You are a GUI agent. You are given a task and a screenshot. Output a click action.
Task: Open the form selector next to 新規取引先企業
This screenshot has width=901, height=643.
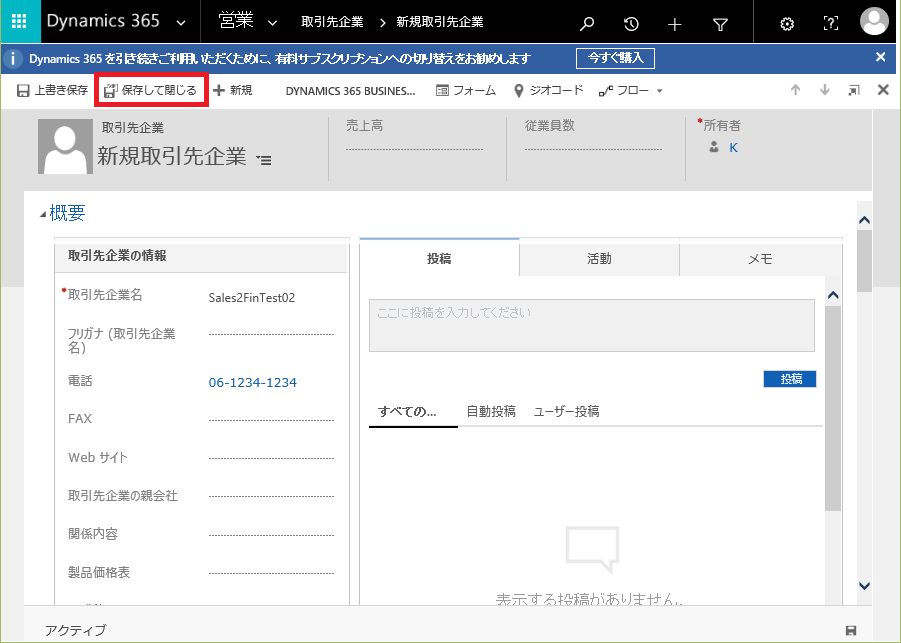264,160
